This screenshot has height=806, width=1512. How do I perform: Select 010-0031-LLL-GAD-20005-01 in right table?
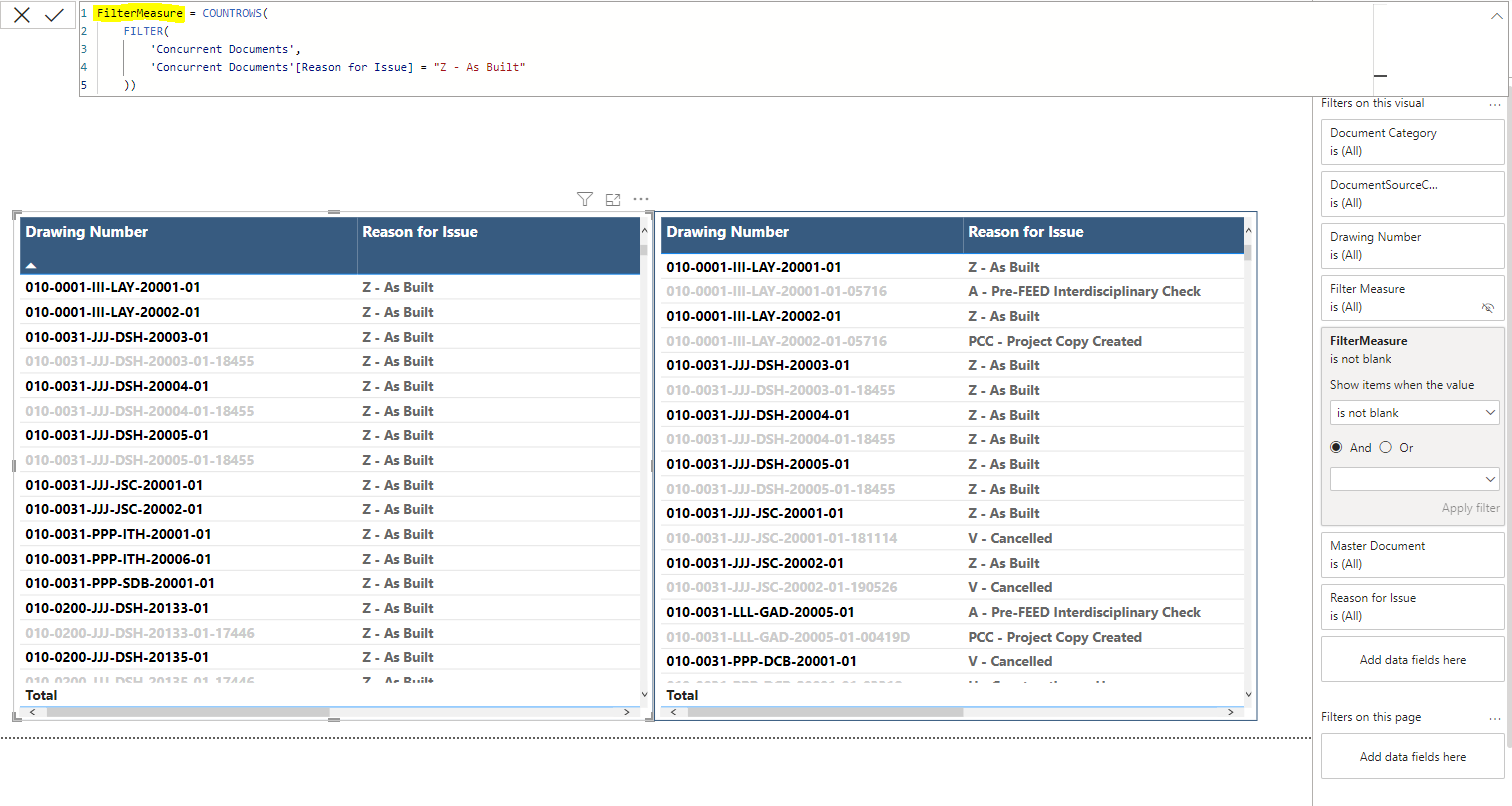click(760, 612)
